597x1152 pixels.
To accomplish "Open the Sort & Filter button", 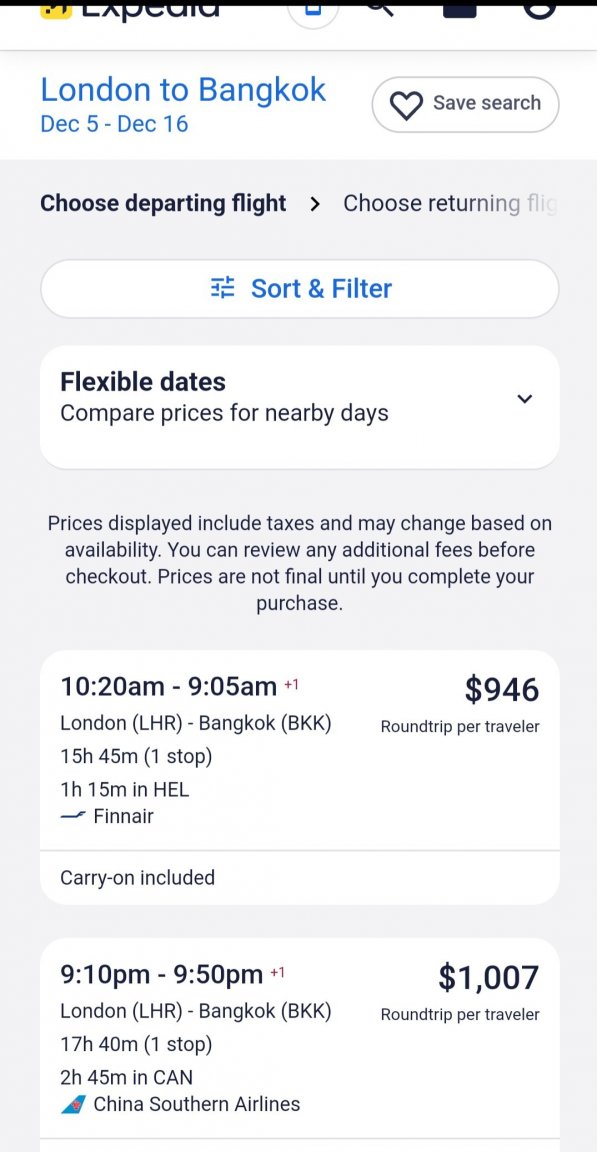I will tap(300, 289).
